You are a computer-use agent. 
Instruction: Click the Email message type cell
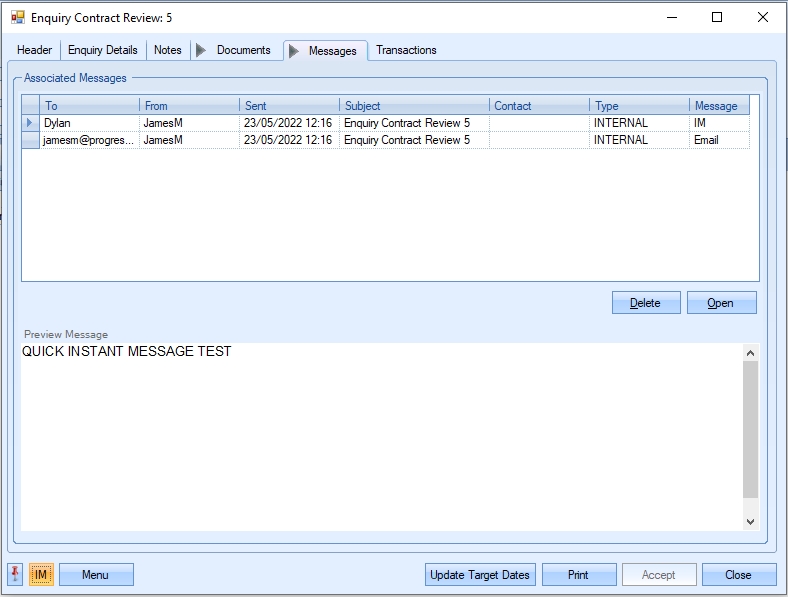point(719,140)
